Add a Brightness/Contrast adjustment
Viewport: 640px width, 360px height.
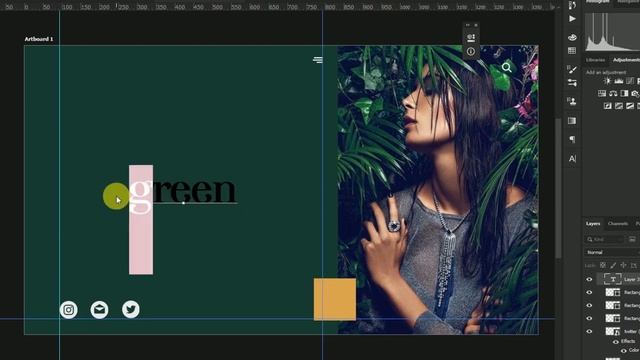pos(607,81)
